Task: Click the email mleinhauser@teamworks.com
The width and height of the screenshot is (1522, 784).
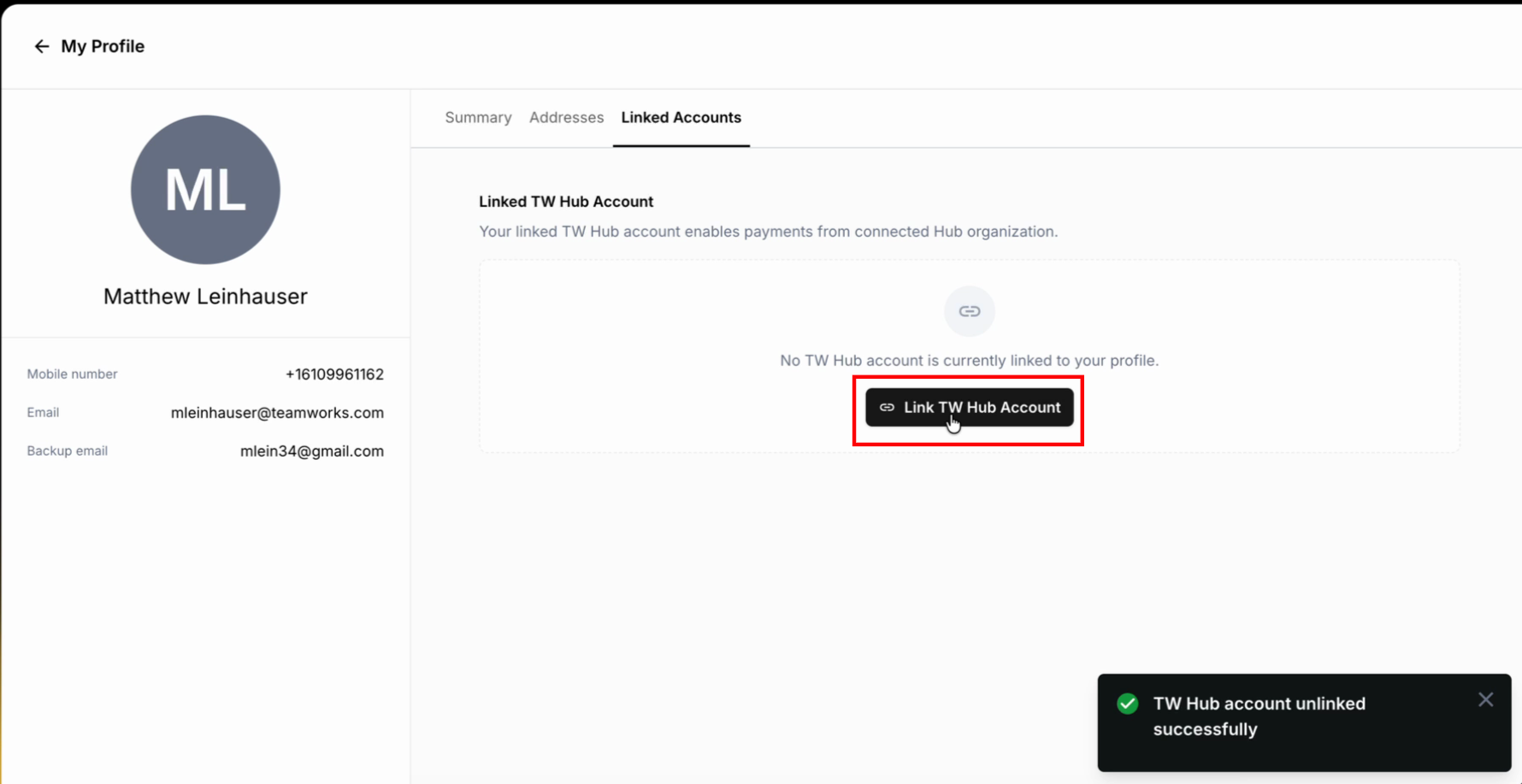Action: click(277, 413)
